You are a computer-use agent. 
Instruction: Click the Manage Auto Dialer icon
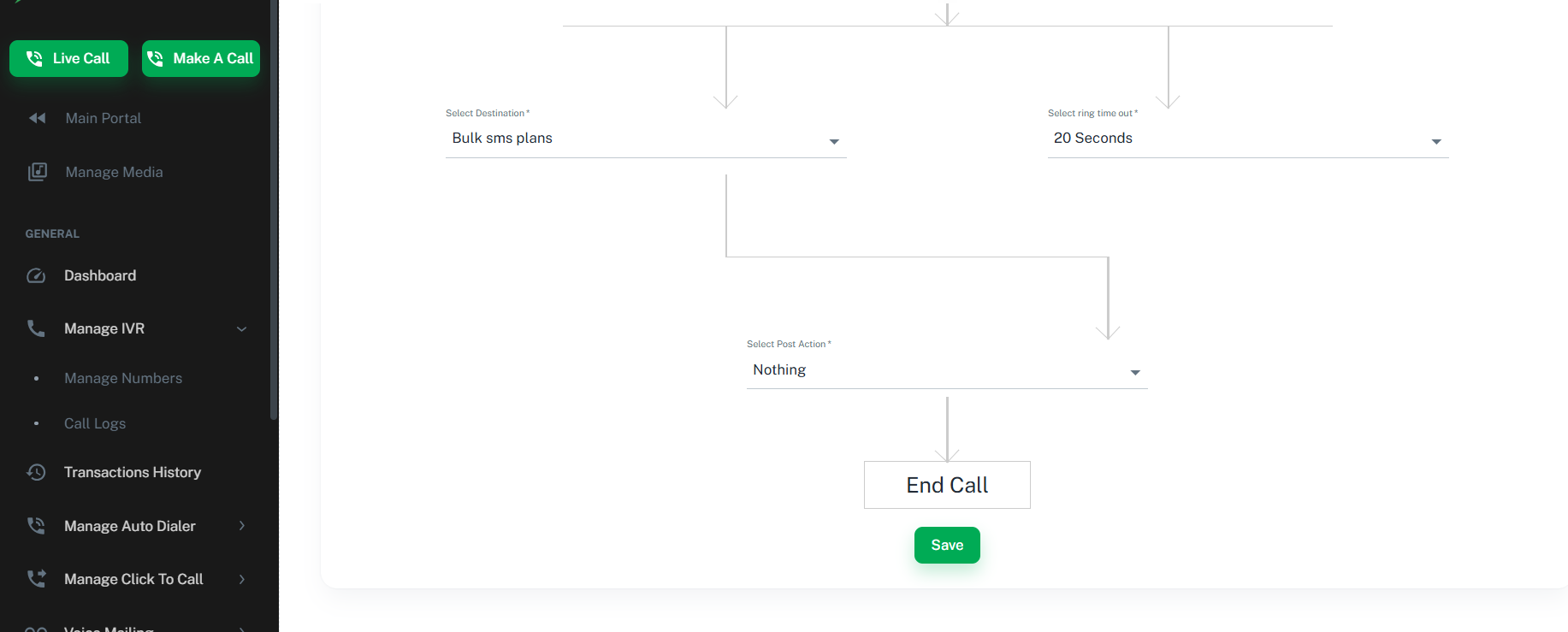click(x=36, y=526)
